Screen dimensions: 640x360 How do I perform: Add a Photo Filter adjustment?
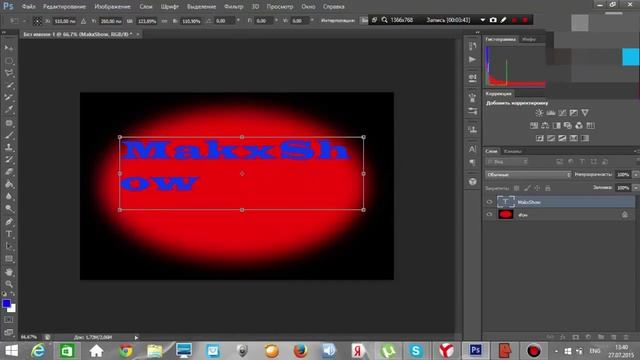(x=568, y=126)
